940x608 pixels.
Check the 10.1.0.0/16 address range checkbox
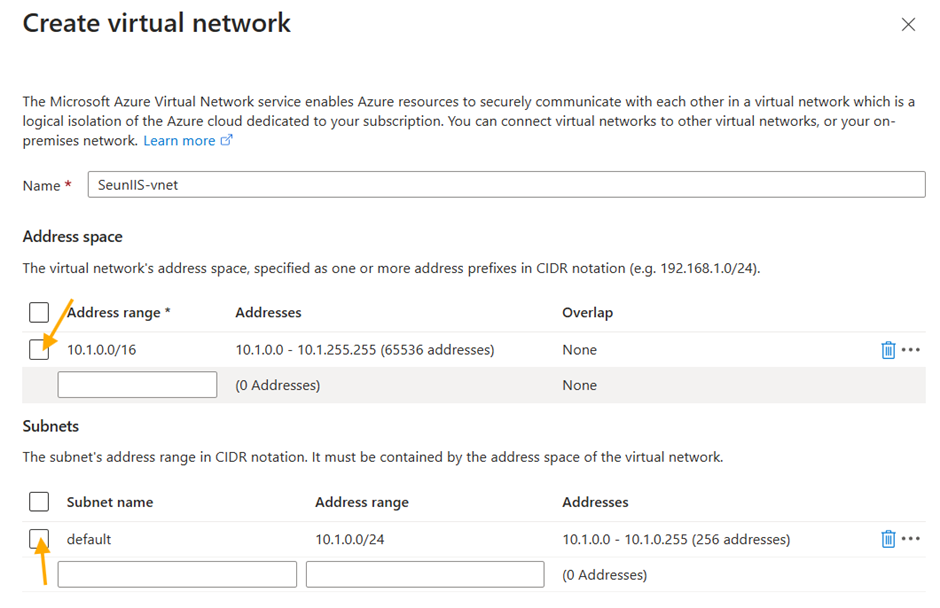[x=39, y=350]
